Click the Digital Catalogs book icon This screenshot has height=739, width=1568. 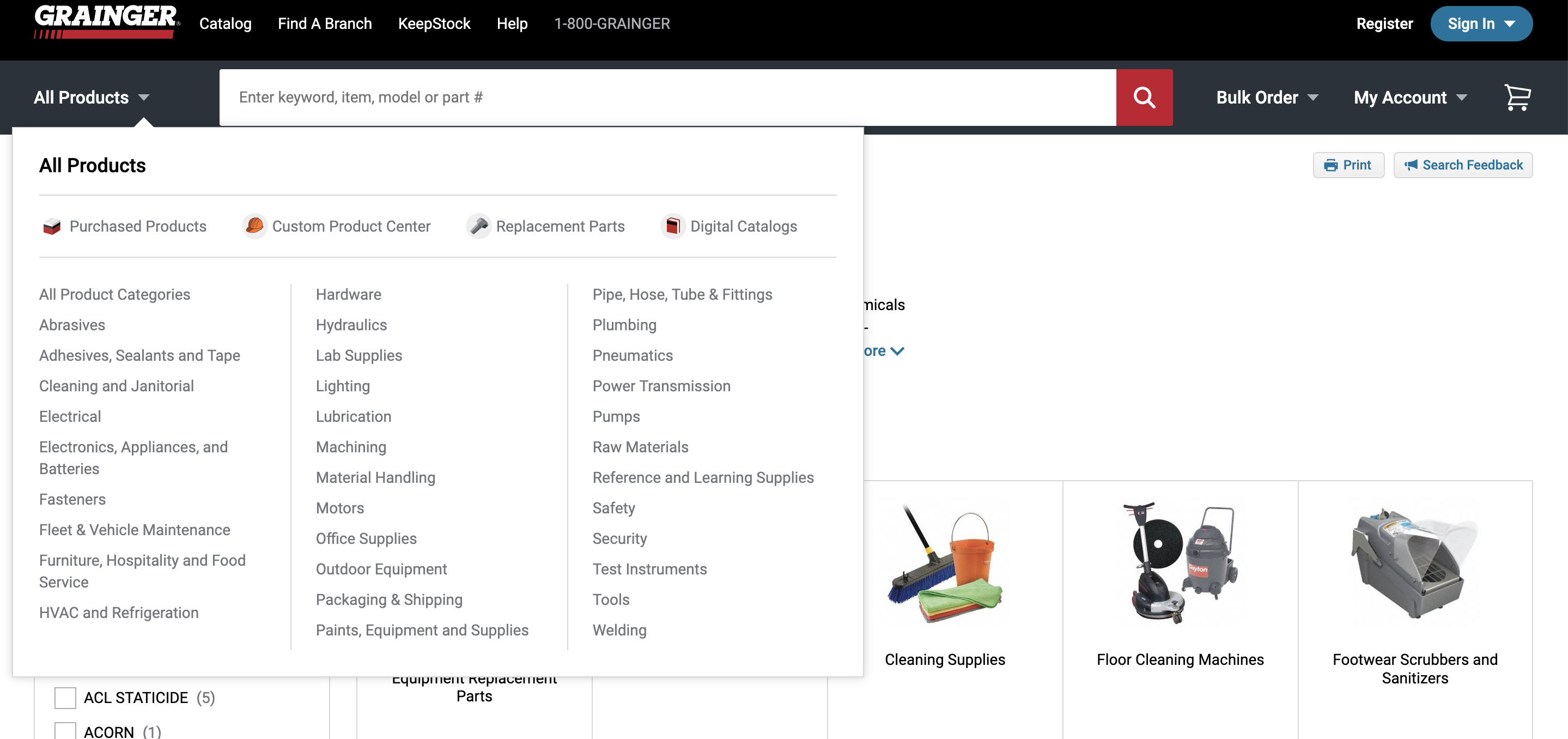(x=673, y=226)
